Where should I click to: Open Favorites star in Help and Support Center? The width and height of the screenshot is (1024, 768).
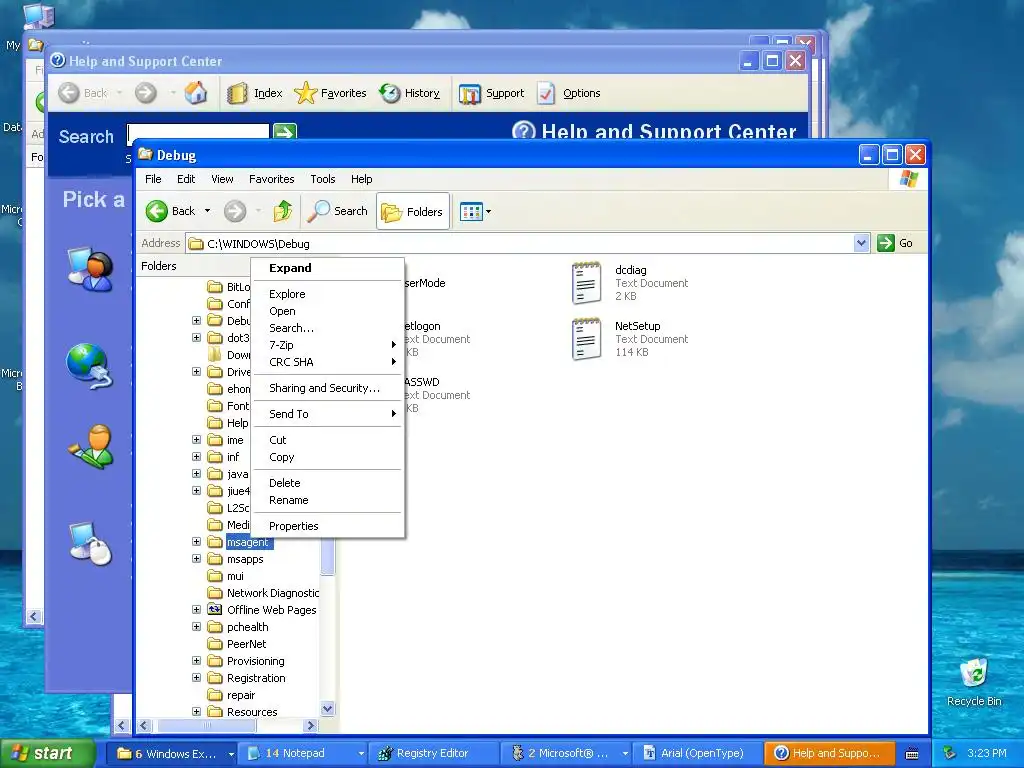click(330, 93)
